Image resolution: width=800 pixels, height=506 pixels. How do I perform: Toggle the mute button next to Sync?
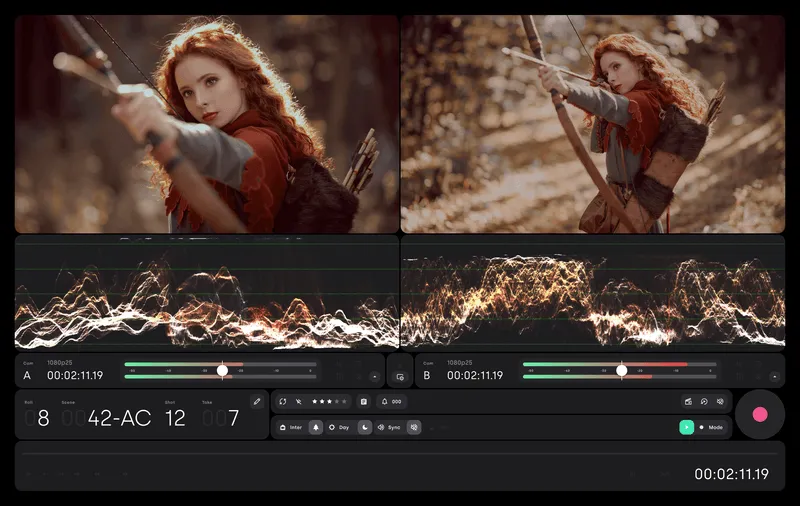(413, 427)
